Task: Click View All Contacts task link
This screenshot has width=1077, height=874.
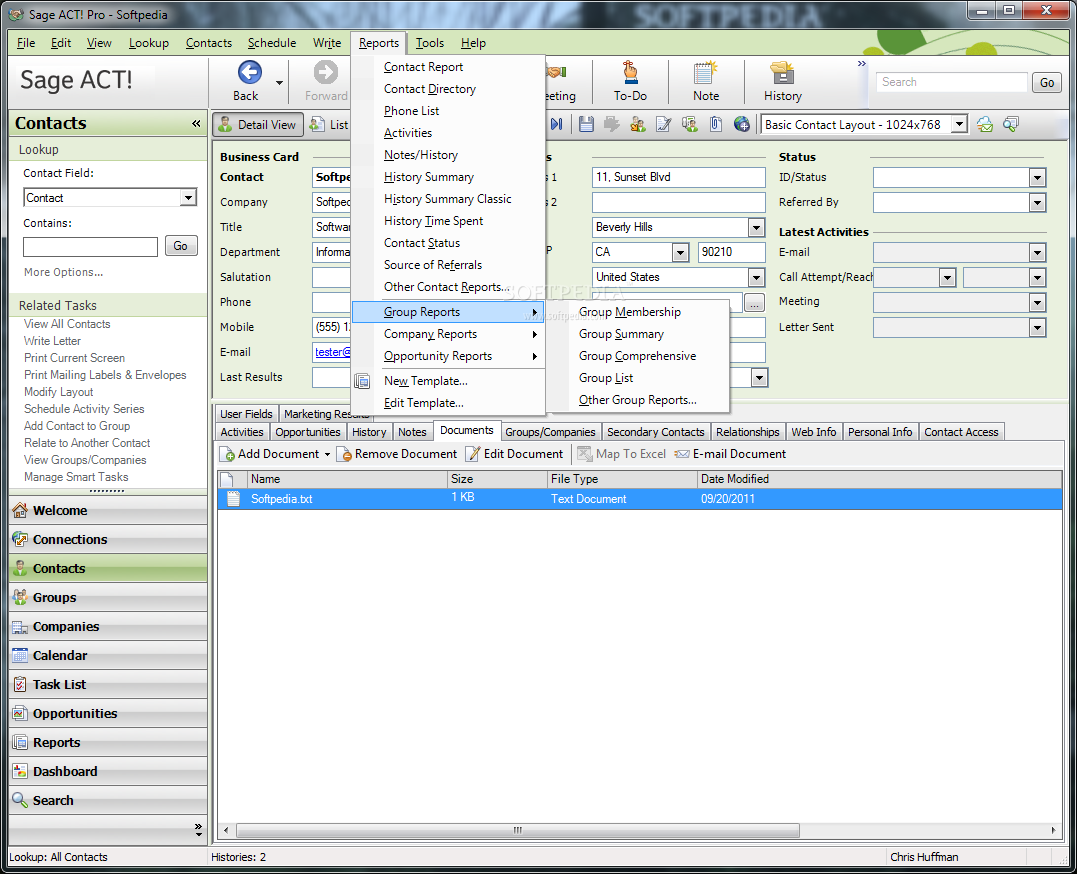Action: coord(67,324)
